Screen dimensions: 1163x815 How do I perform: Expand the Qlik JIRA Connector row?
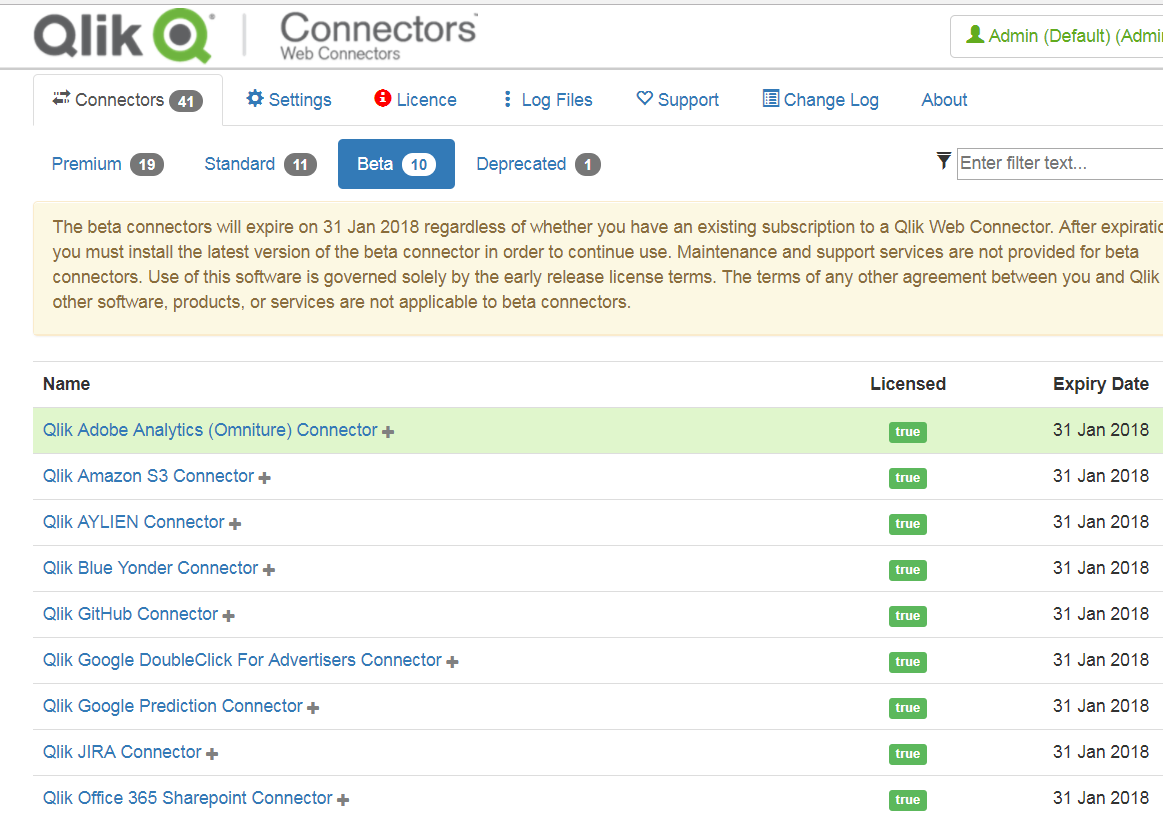pos(212,754)
